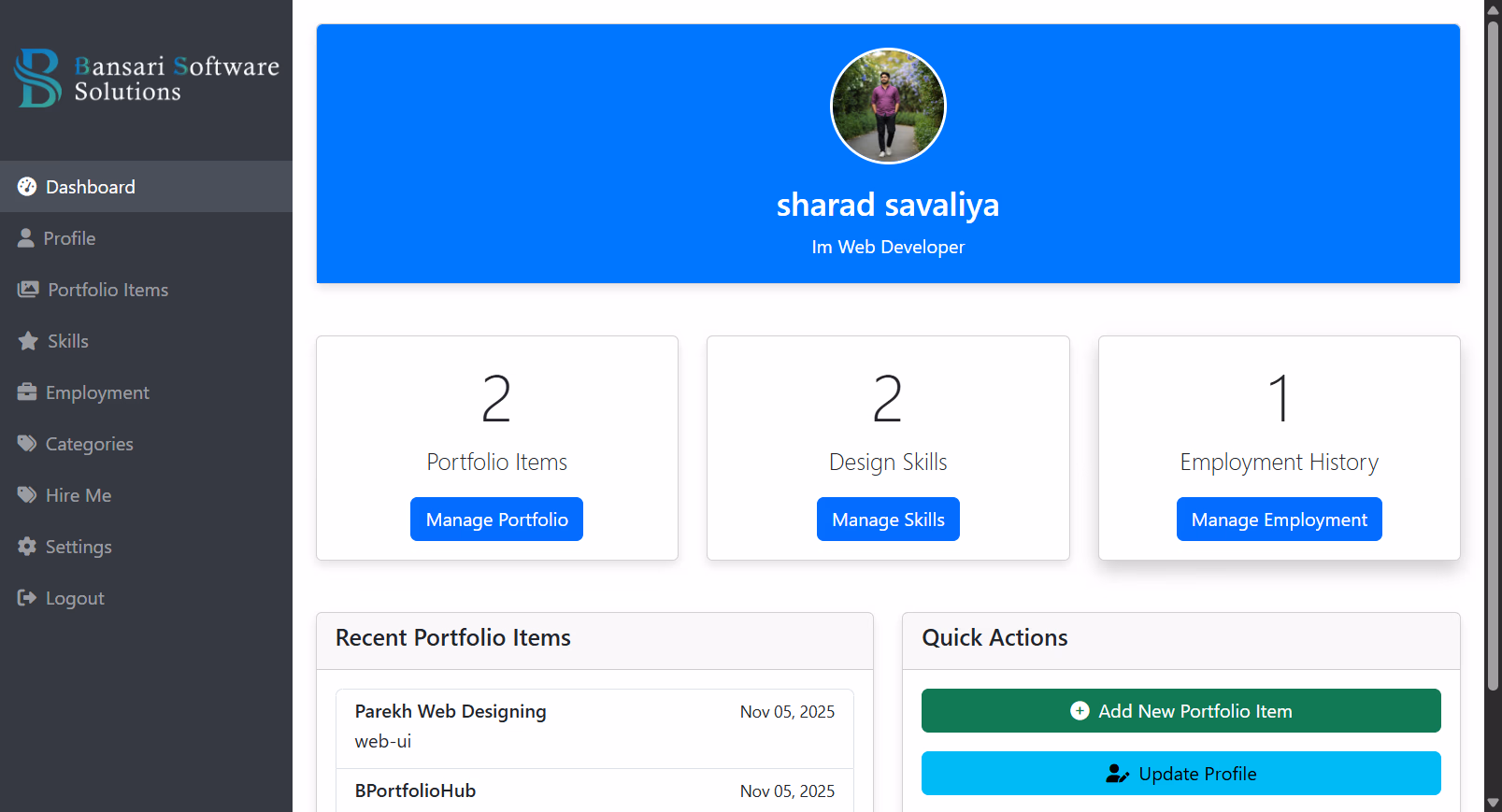Click Manage Employment
1502x812 pixels.
pyautogui.click(x=1279, y=519)
